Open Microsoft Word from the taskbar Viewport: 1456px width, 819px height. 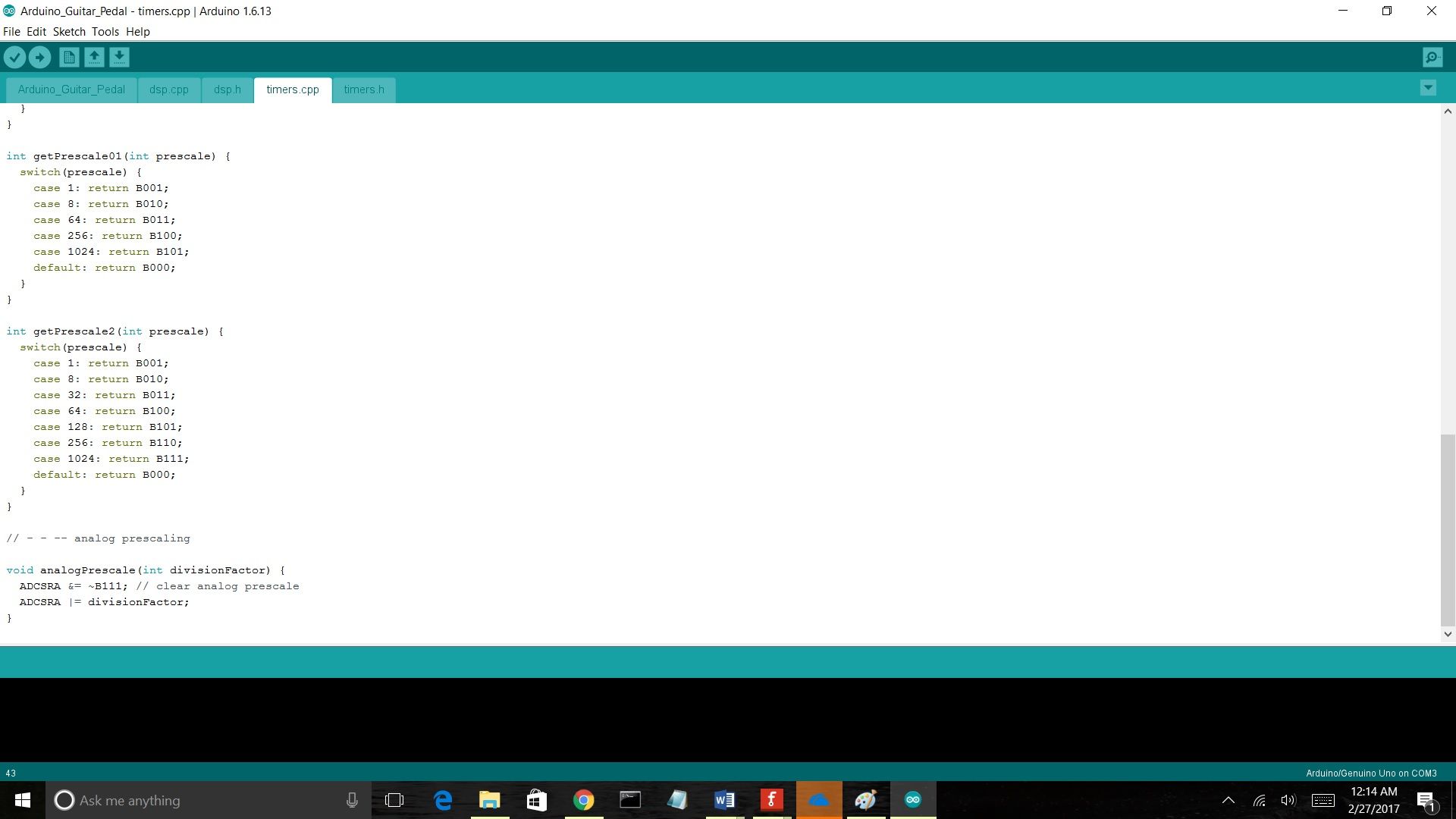click(x=724, y=800)
